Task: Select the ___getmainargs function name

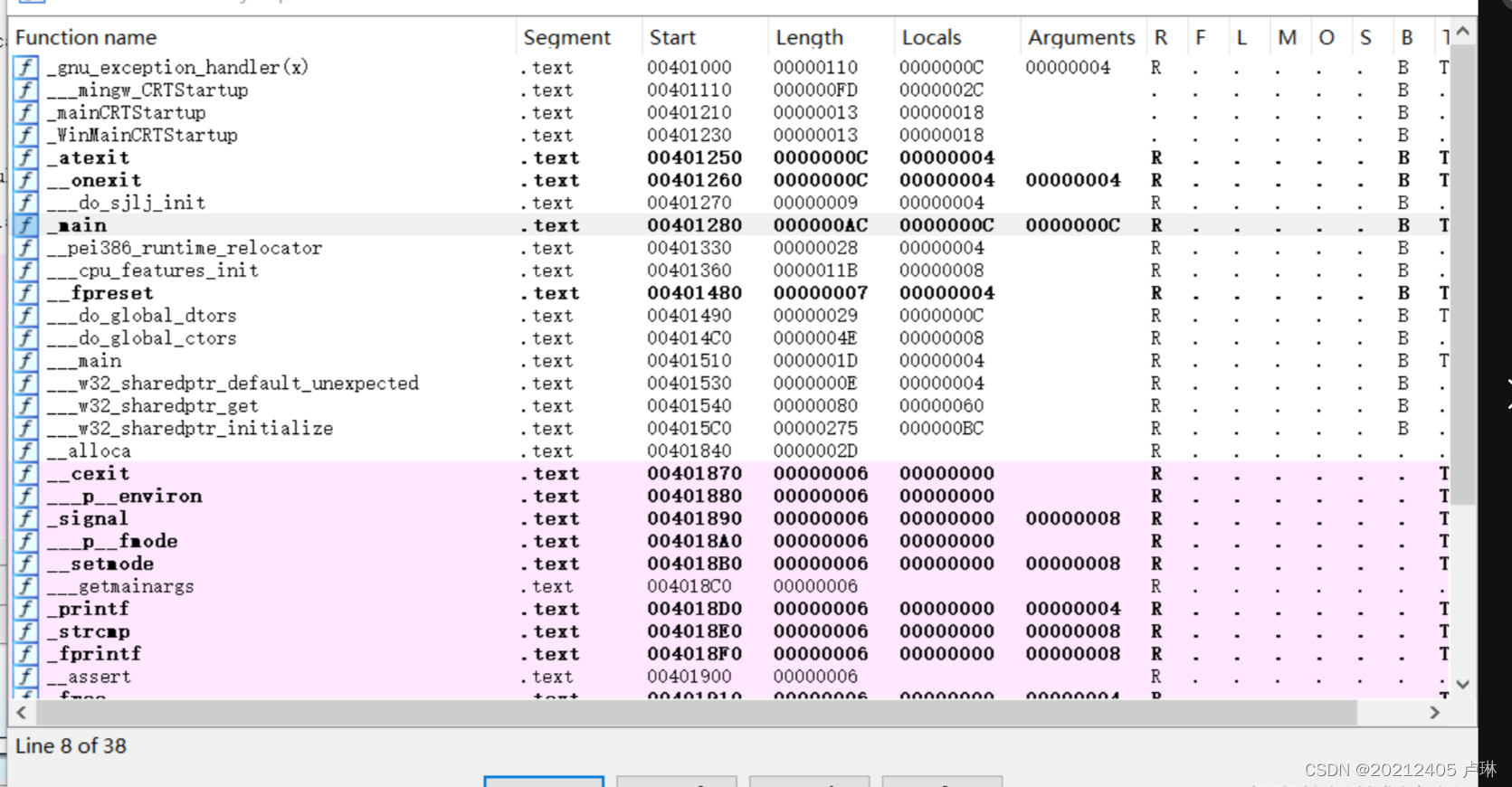Action: coord(120,586)
